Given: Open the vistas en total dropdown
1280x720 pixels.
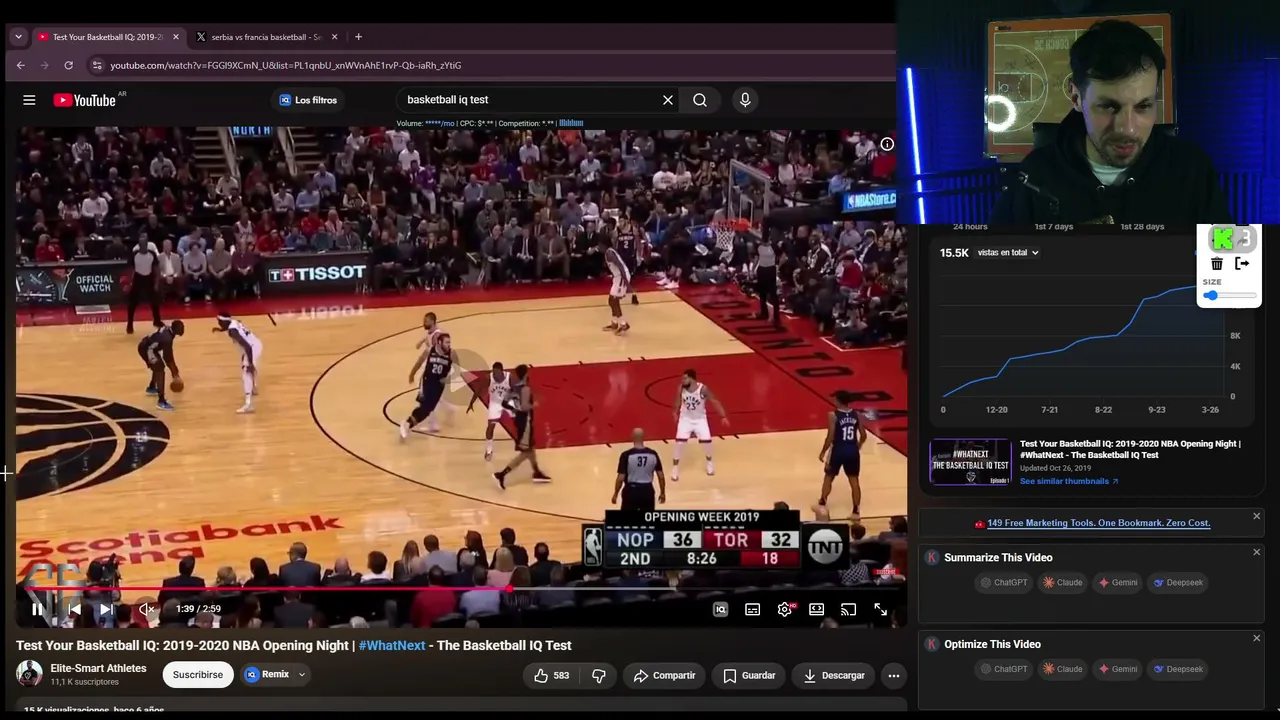Looking at the screenshot, I should [x=1008, y=253].
